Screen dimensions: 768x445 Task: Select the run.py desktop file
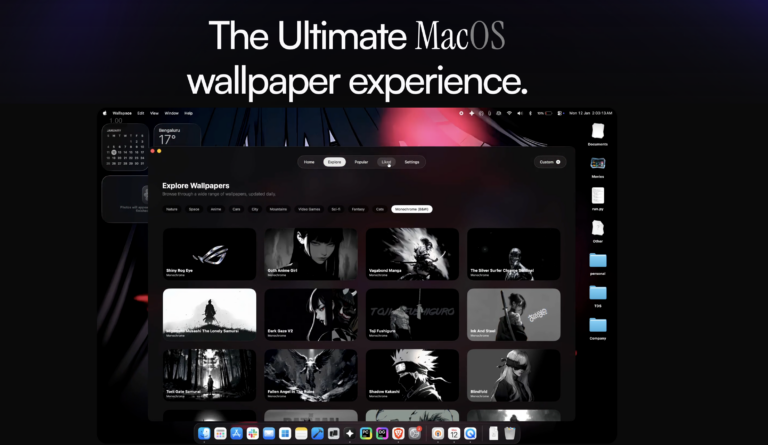pyautogui.click(x=598, y=199)
